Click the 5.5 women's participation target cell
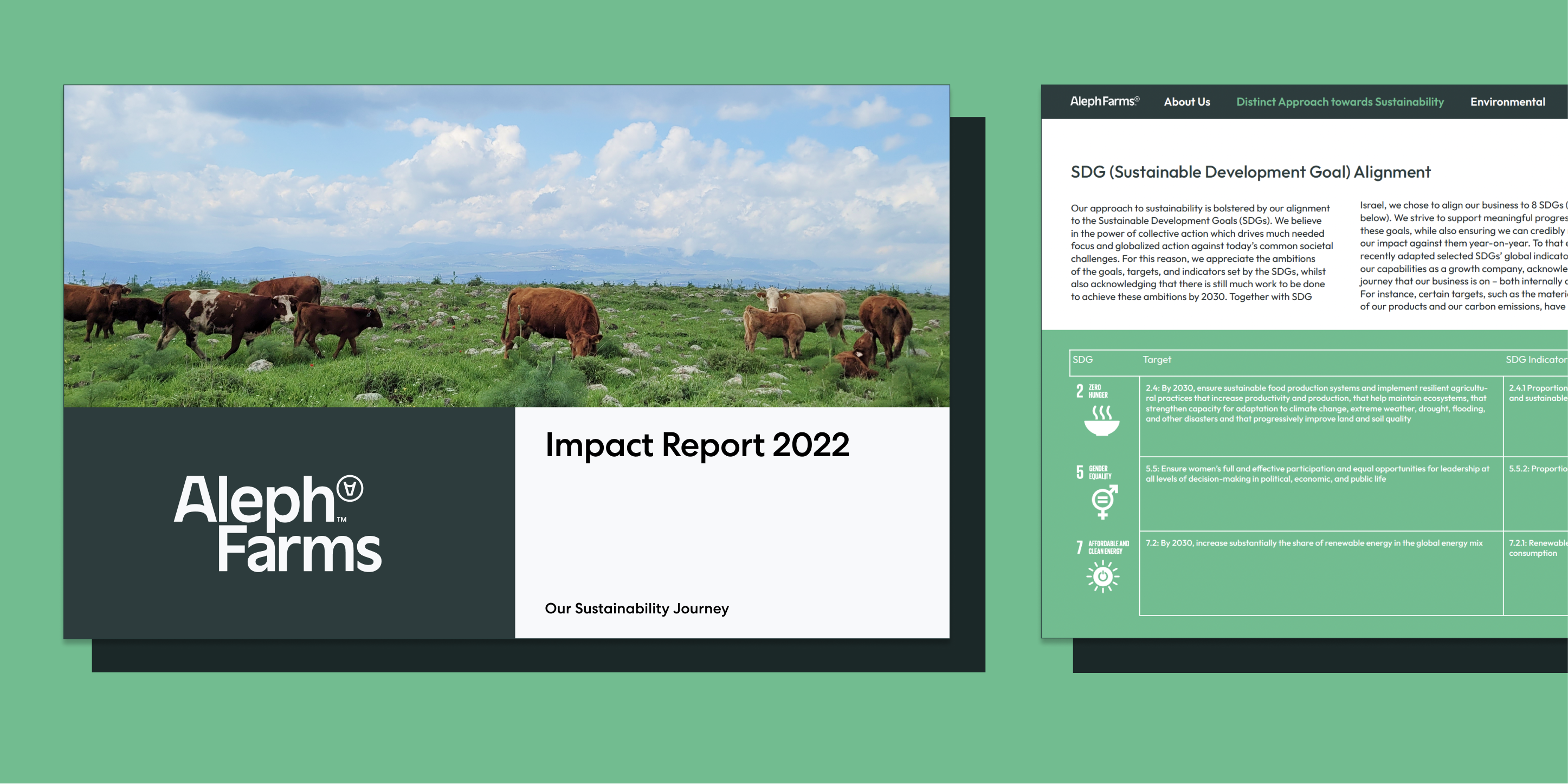 (x=1321, y=494)
